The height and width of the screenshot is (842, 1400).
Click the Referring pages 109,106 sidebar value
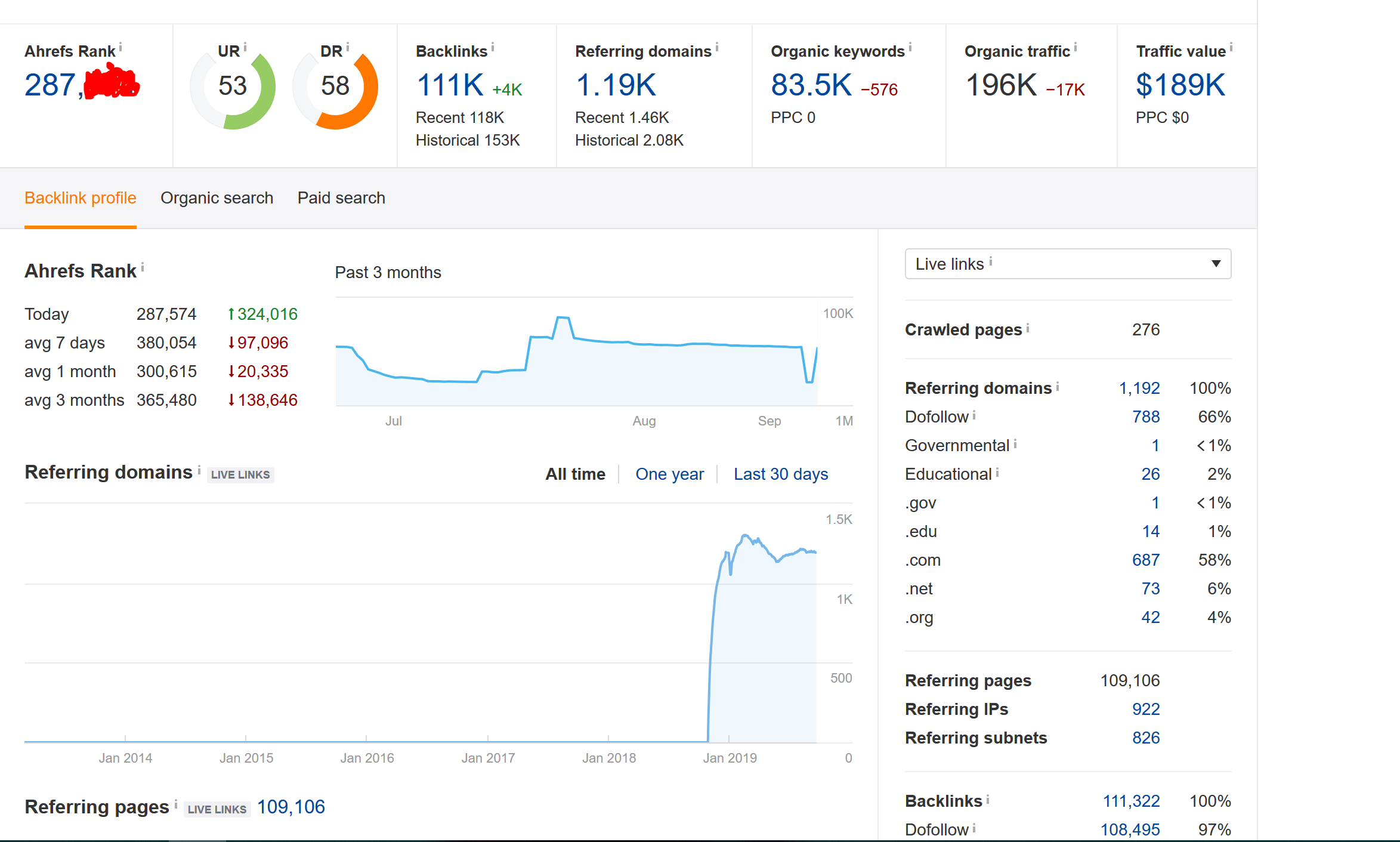[x=1130, y=681]
